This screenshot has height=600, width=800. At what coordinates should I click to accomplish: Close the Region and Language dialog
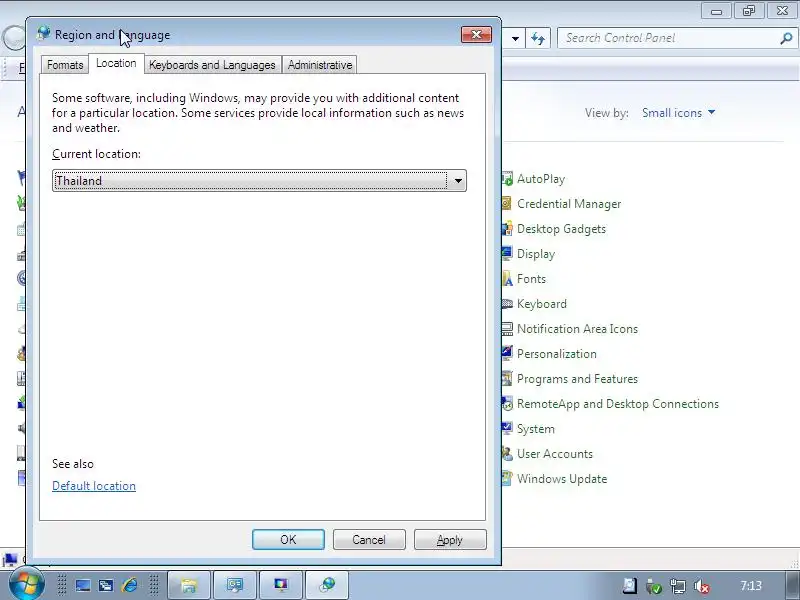[x=476, y=35]
